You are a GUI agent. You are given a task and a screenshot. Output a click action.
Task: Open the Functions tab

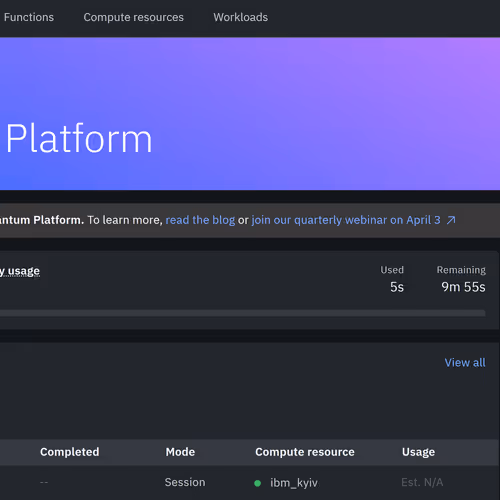[29, 17]
